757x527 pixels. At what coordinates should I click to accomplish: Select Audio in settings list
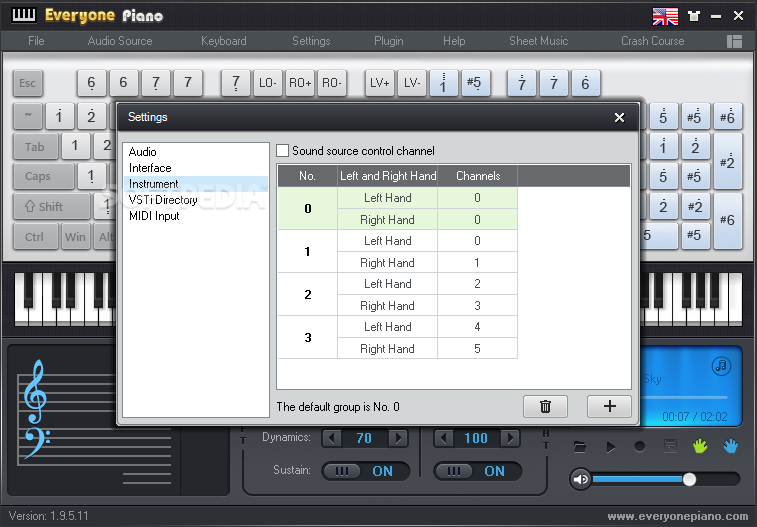tap(196, 152)
